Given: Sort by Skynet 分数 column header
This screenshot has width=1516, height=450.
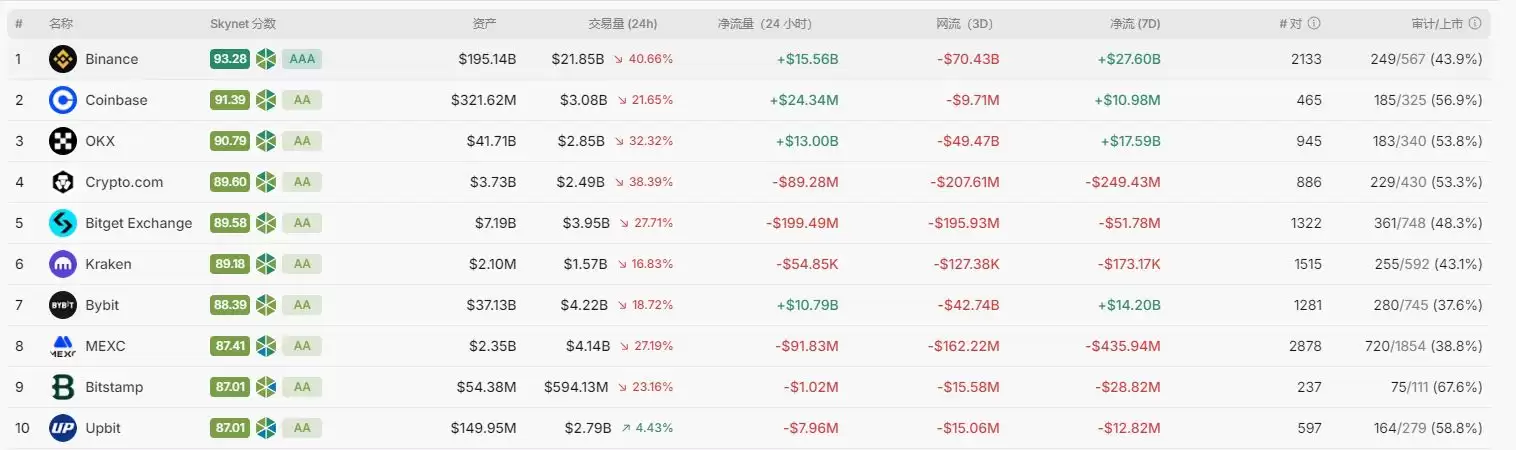Looking at the screenshot, I should point(243,23).
